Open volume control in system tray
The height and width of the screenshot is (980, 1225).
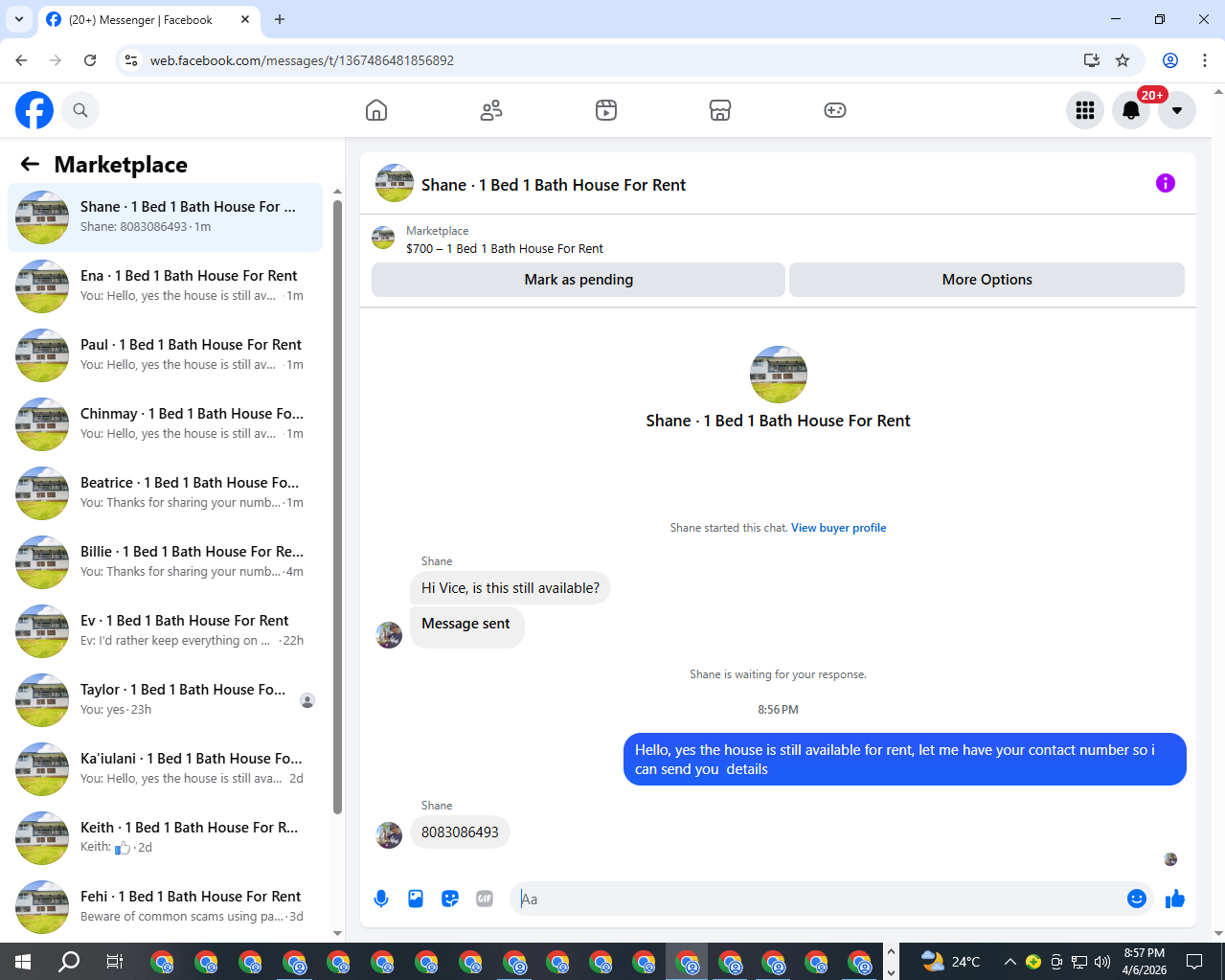[1102, 962]
